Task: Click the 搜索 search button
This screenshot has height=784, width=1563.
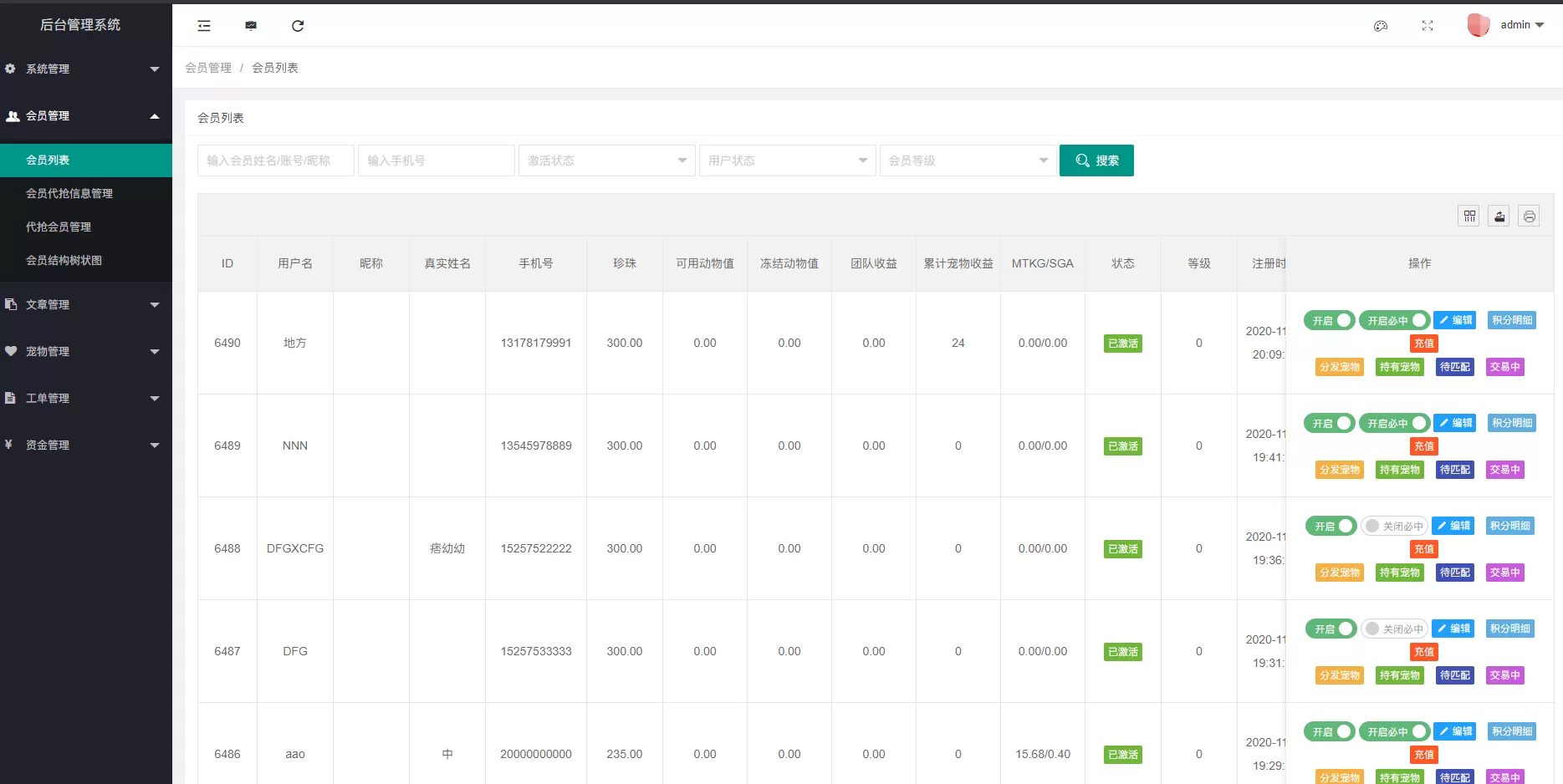Action: coord(1096,160)
